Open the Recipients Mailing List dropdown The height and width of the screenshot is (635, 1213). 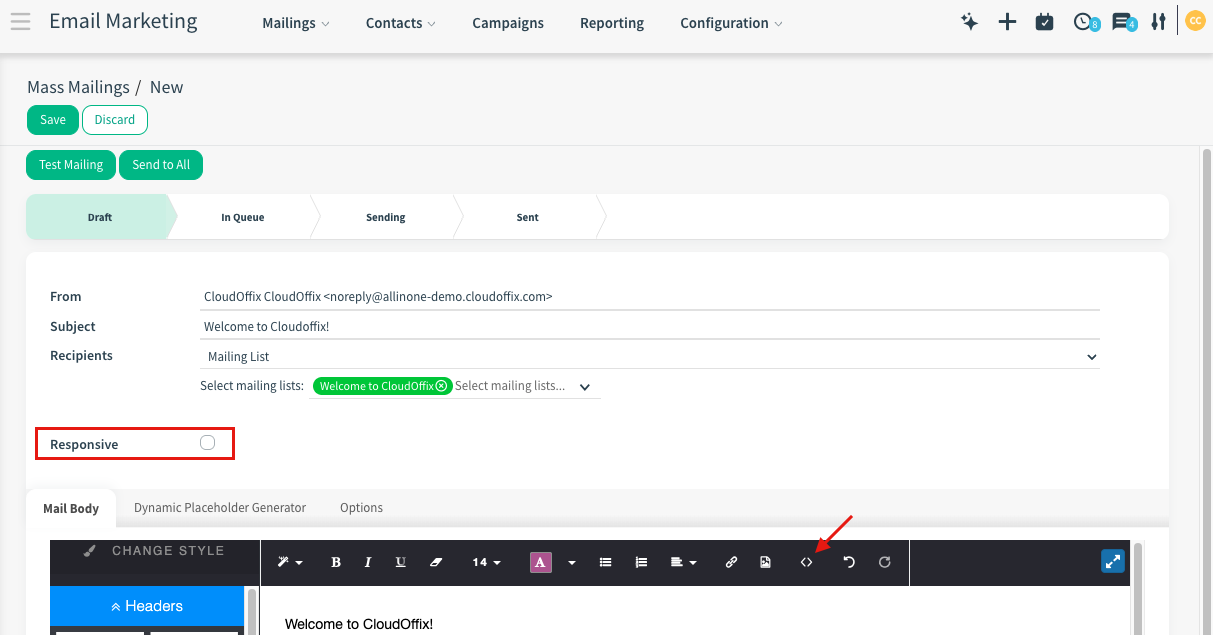(x=650, y=356)
